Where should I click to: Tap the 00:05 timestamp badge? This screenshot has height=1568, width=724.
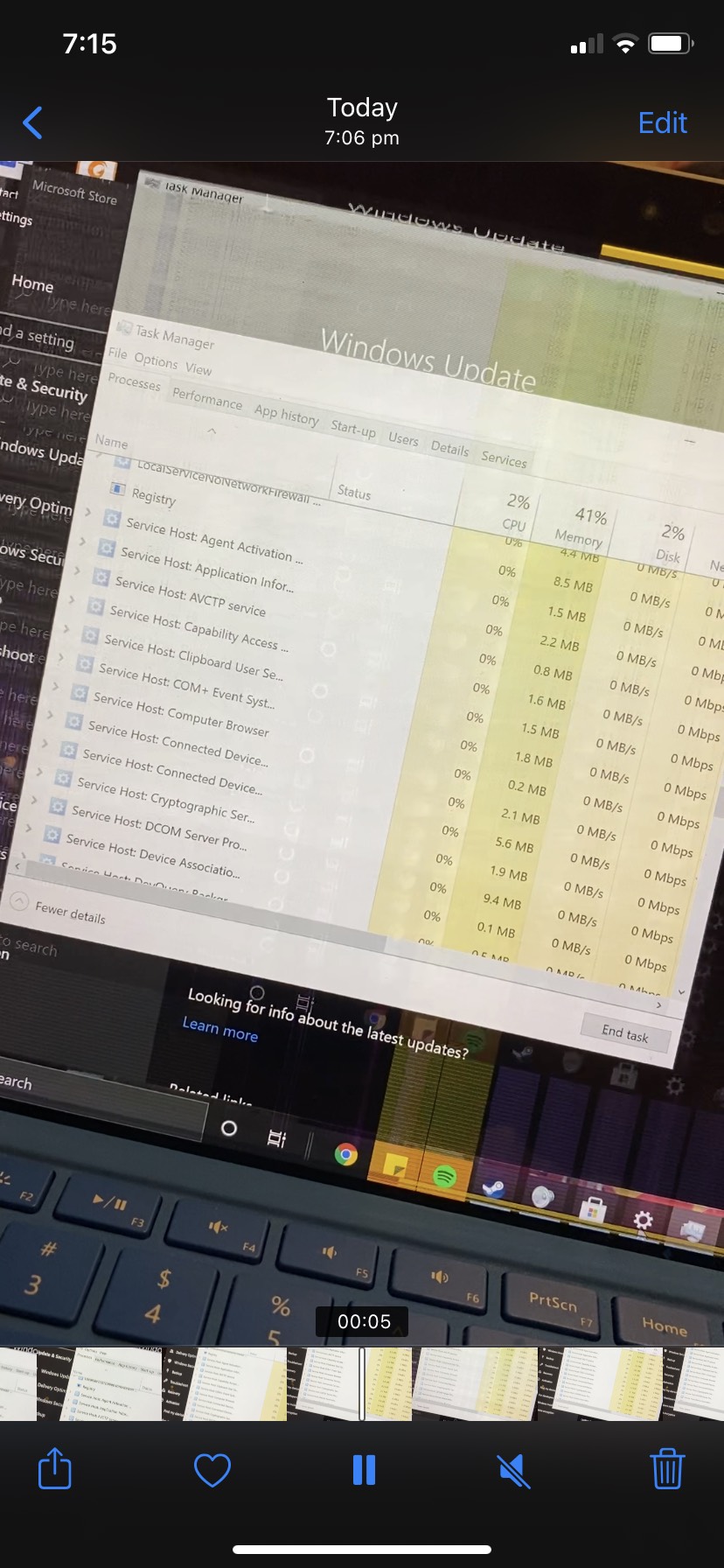364,1321
